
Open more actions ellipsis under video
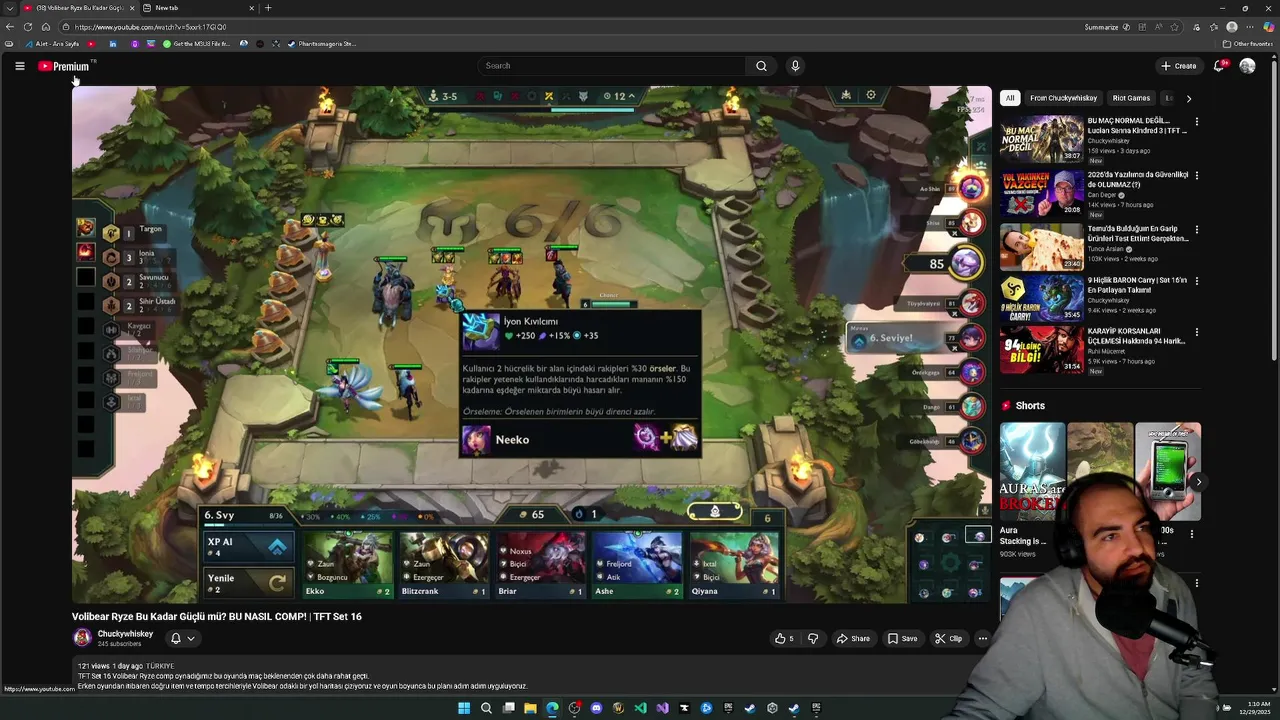983,638
